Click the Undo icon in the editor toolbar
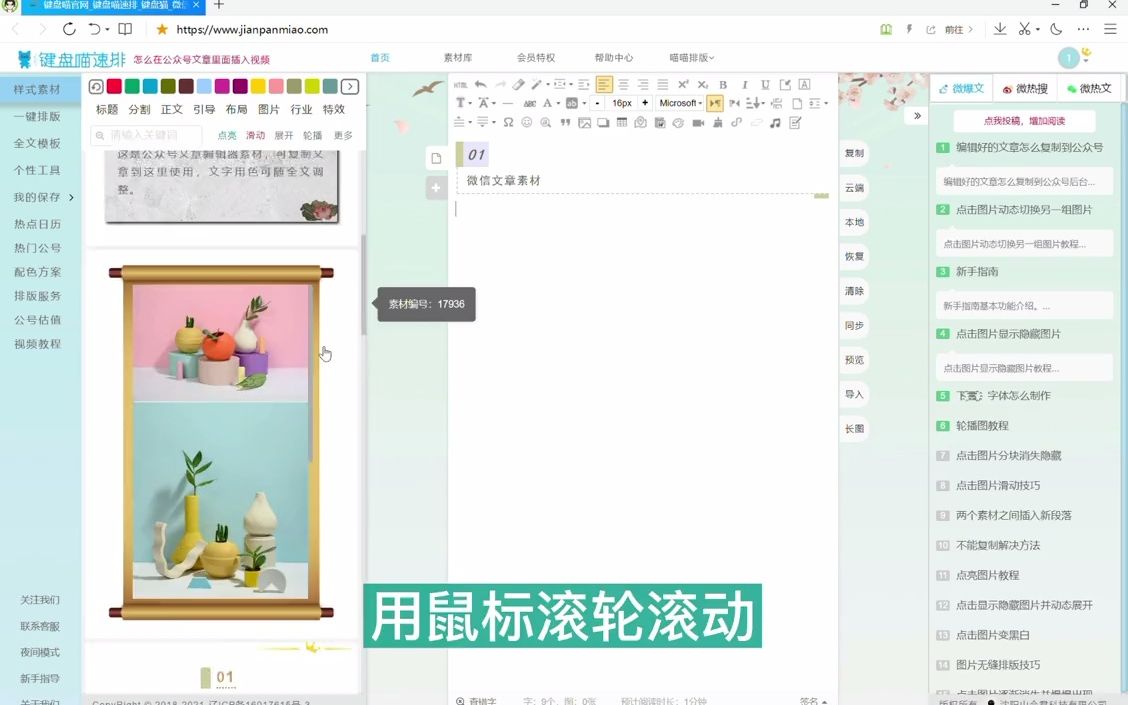This screenshot has height=705, width=1128. click(481, 86)
